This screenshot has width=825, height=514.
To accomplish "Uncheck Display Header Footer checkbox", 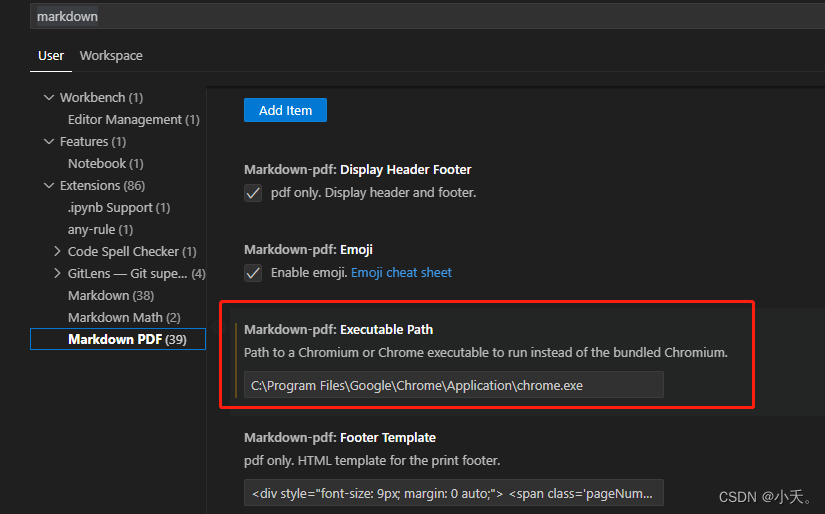I will [253, 193].
